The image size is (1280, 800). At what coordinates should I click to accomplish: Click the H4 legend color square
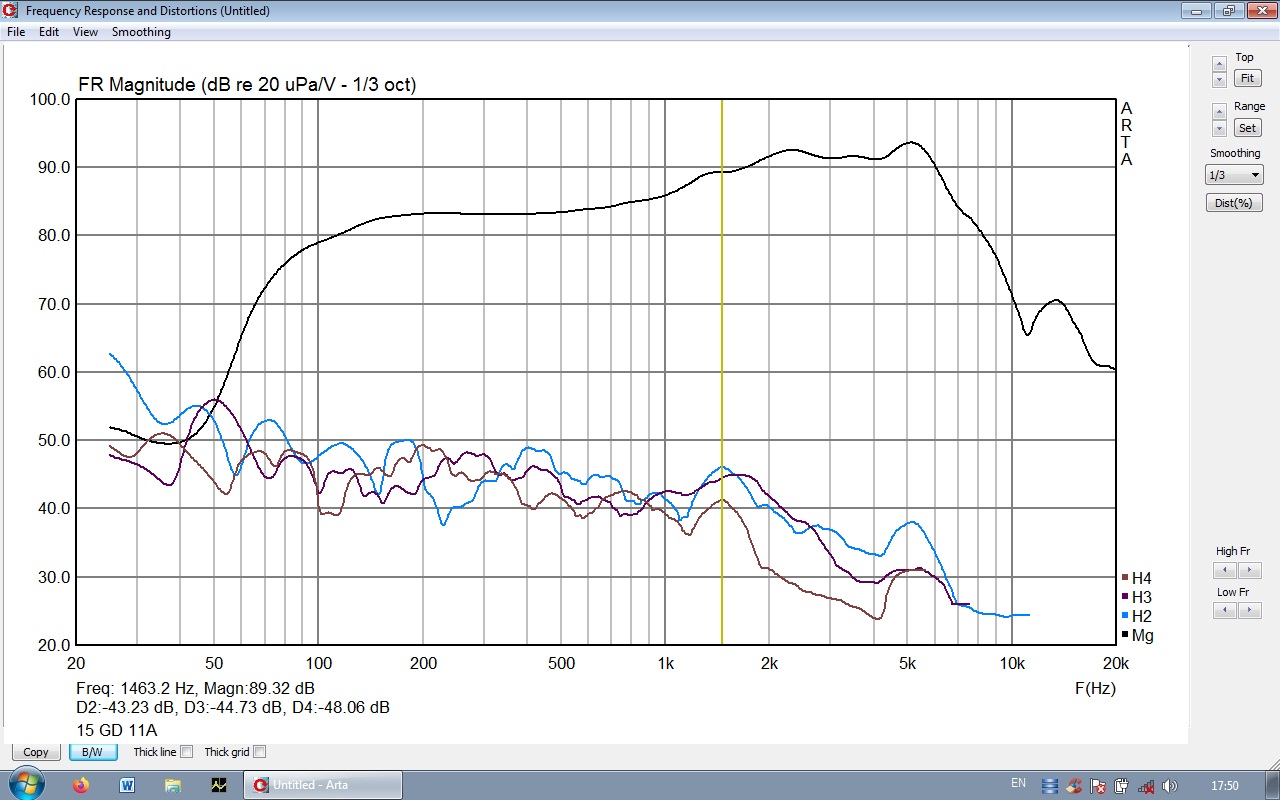click(x=1125, y=578)
